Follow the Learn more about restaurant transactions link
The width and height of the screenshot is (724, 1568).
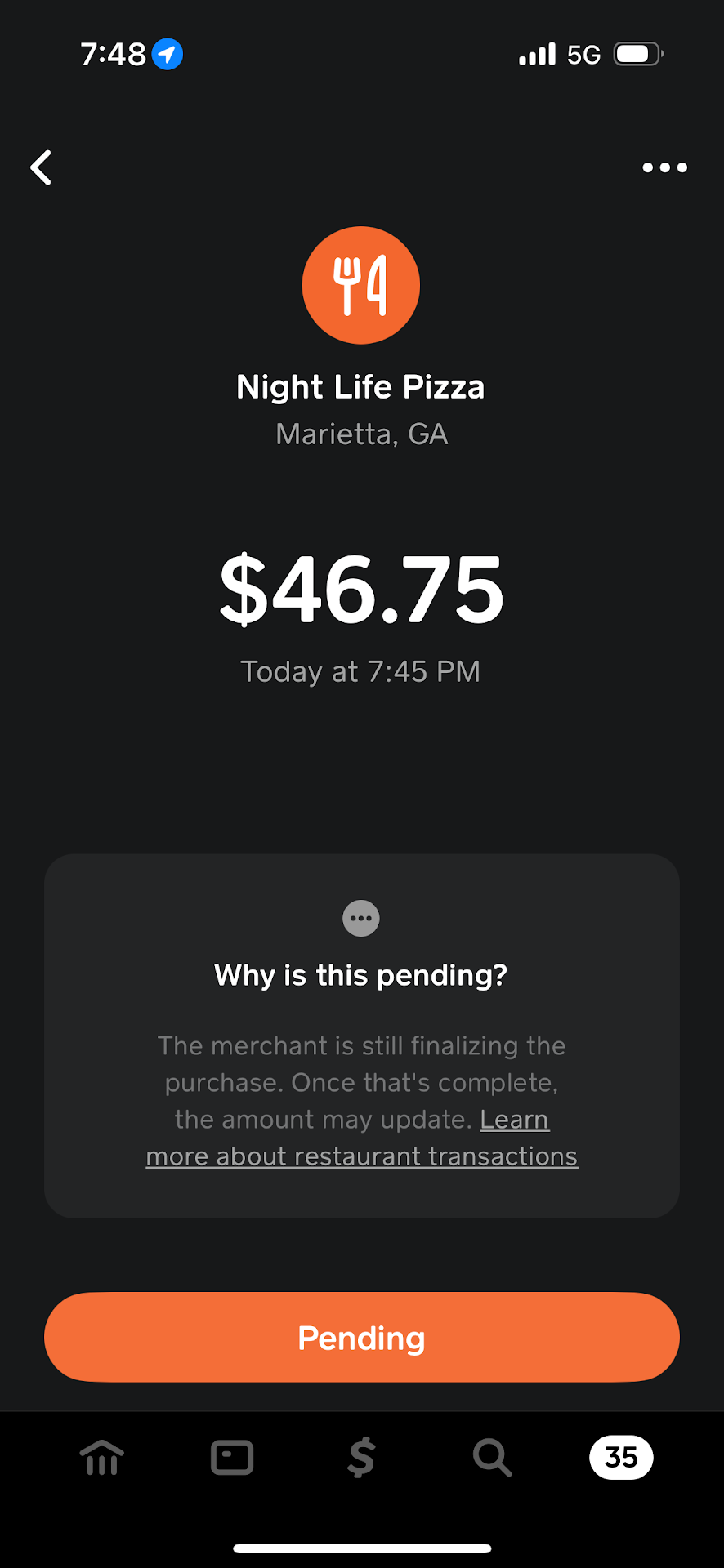point(361,1156)
